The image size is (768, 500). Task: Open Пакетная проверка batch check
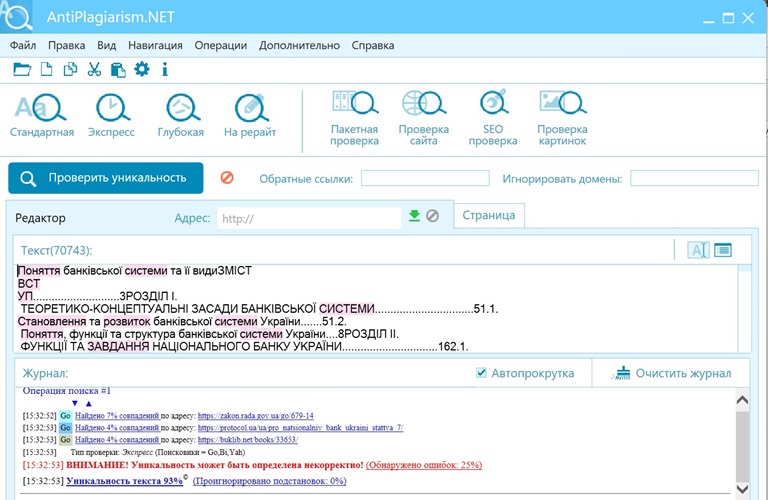(x=354, y=118)
